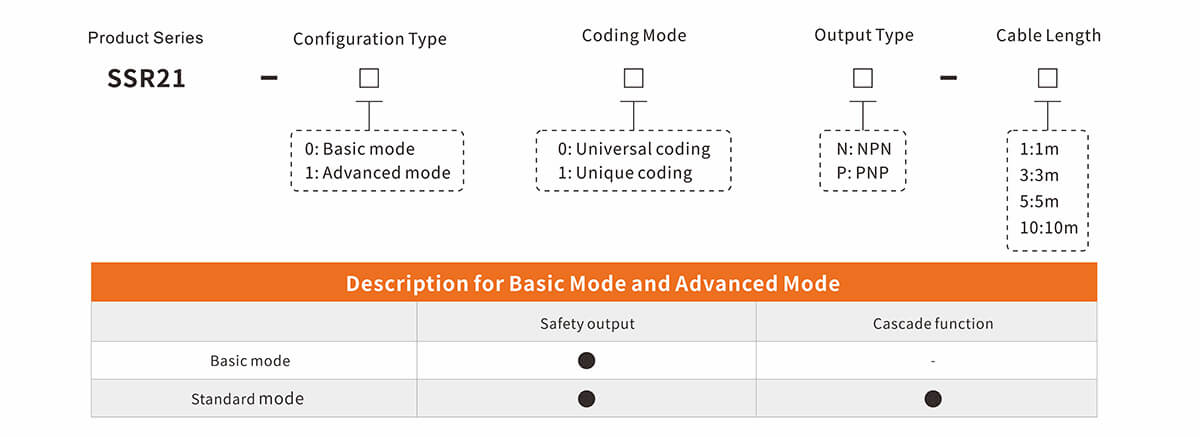Choose '0: Universal coding' option

634,149
